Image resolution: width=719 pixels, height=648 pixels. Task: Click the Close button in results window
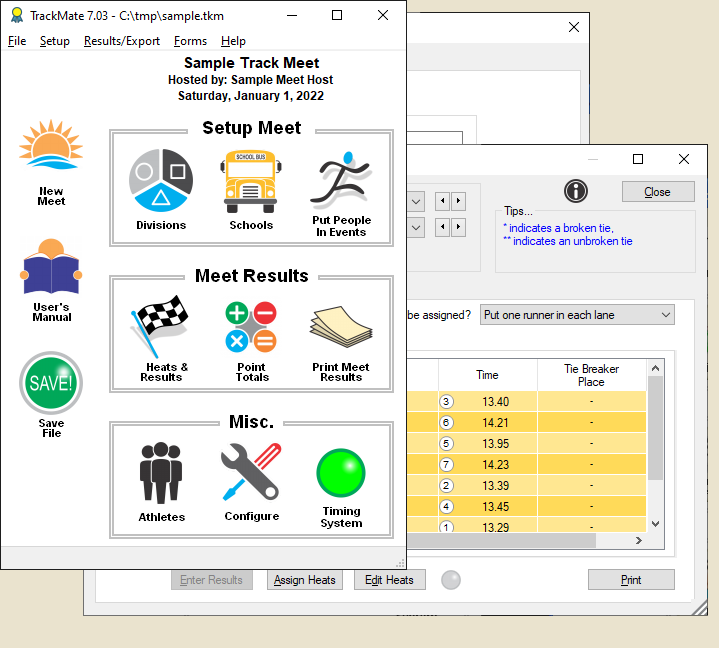tap(658, 192)
